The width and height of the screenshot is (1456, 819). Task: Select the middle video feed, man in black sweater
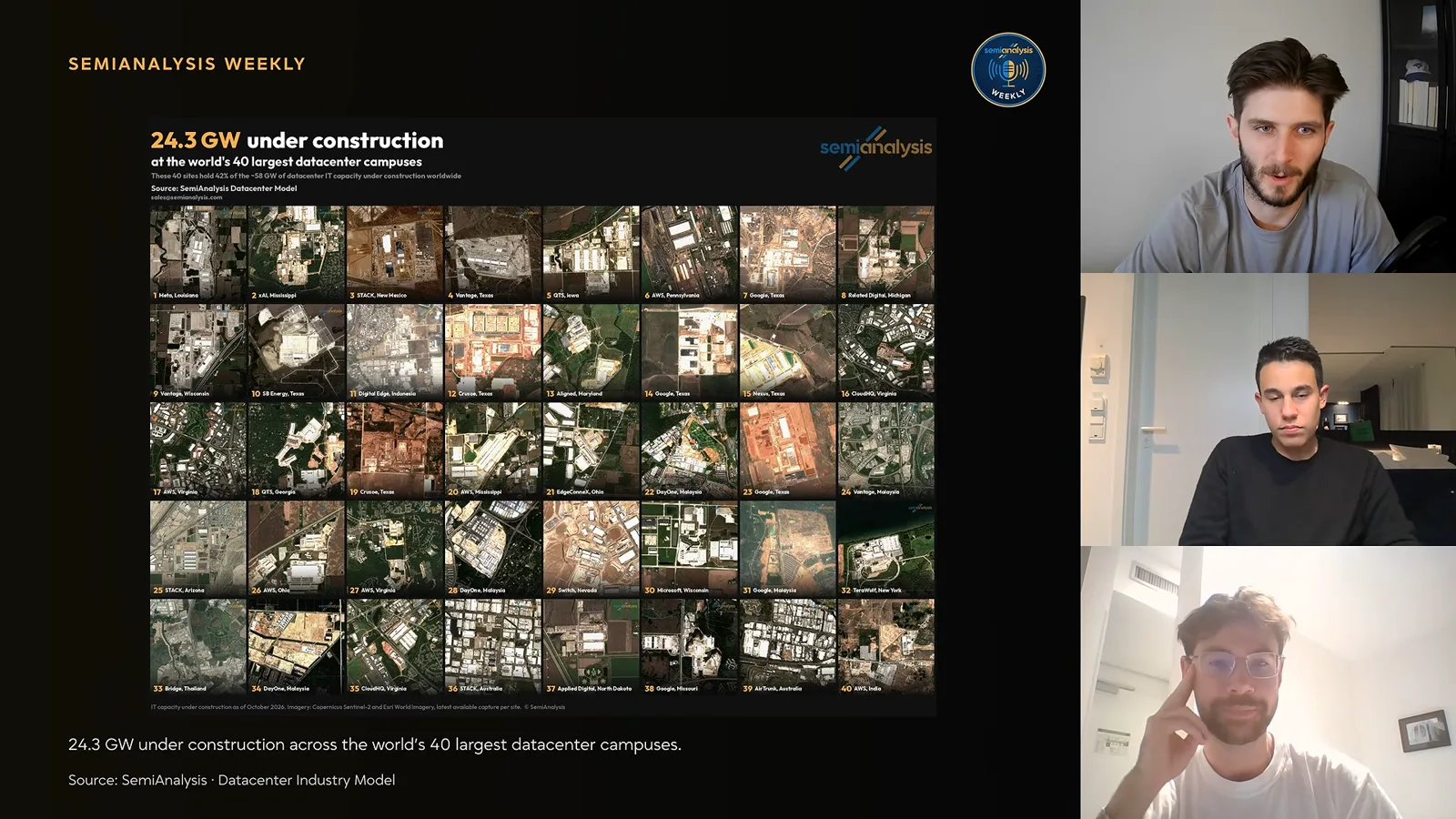(1269, 409)
